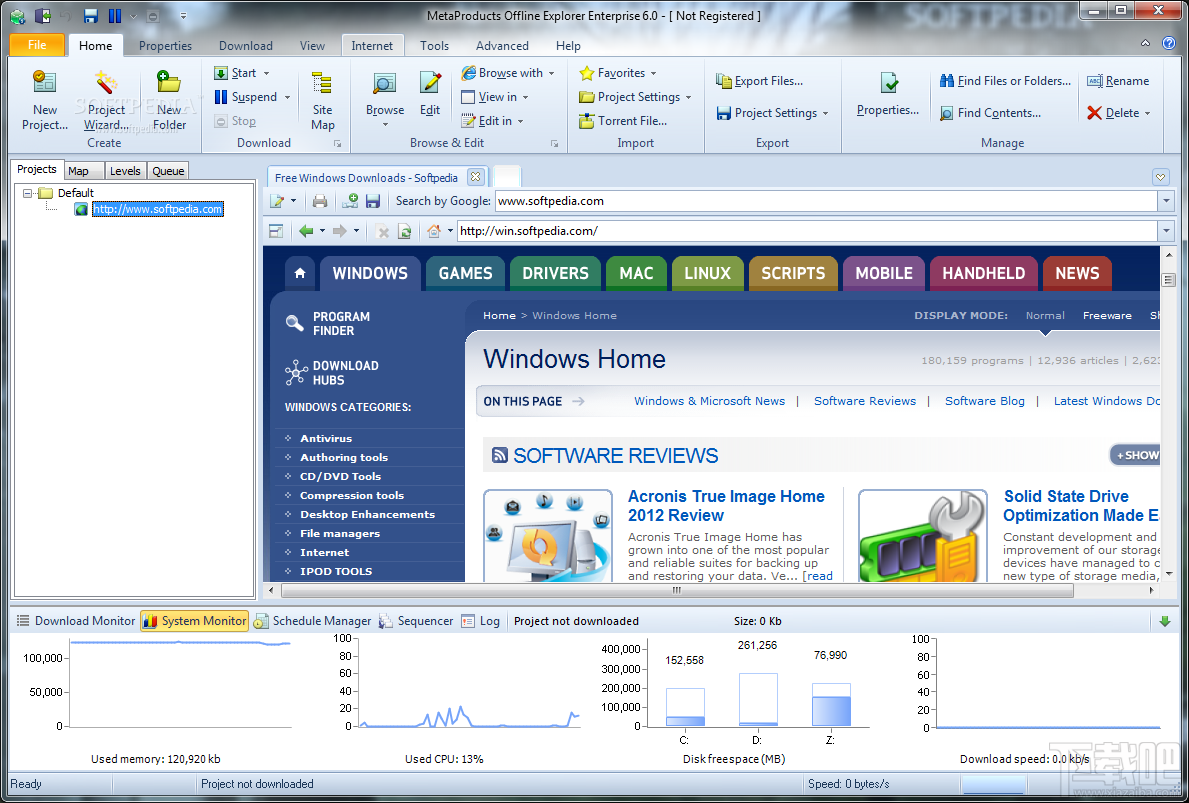This screenshot has height=803, width=1189.
Task: Open Find Contents search
Action: (990, 113)
